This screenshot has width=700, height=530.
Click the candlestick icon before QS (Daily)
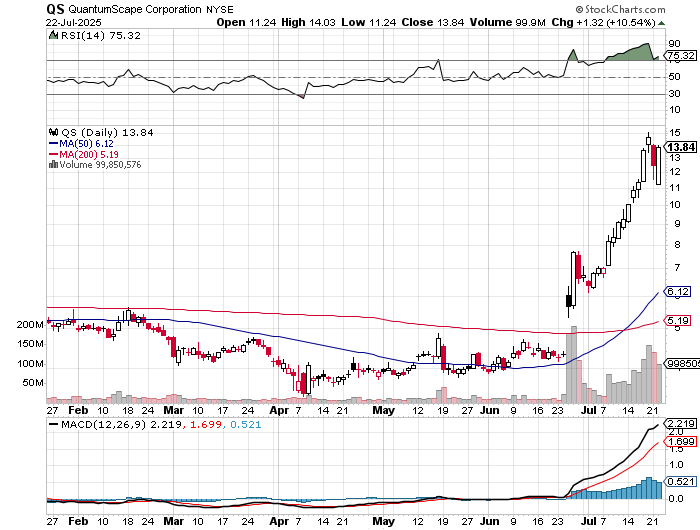point(54,132)
